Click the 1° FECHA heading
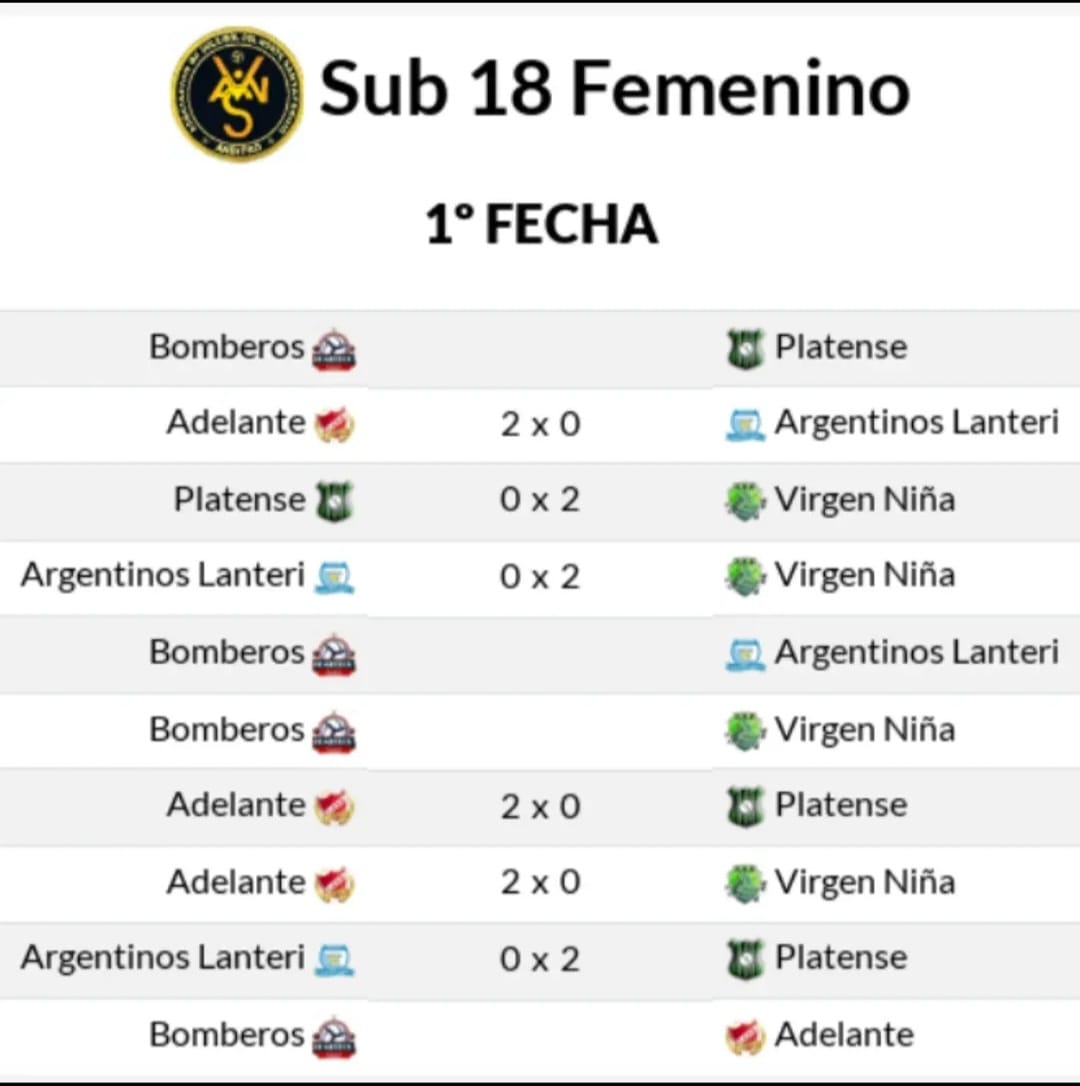 pyautogui.click(x=541, y=224)
